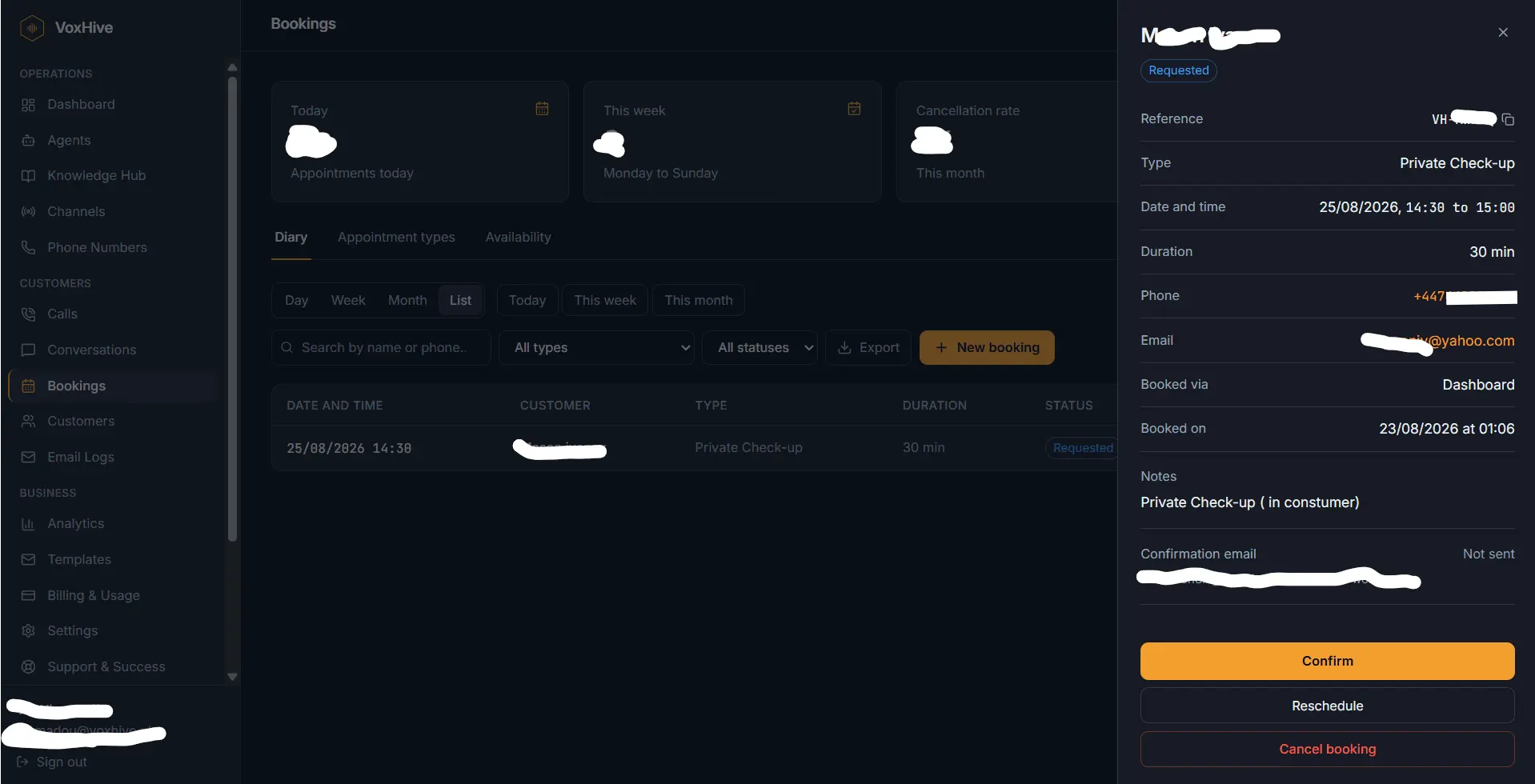The width and height of the screenshot is (1535, 784).
Task: Open Email Logs in the sidebar
Action: point(80,457)
